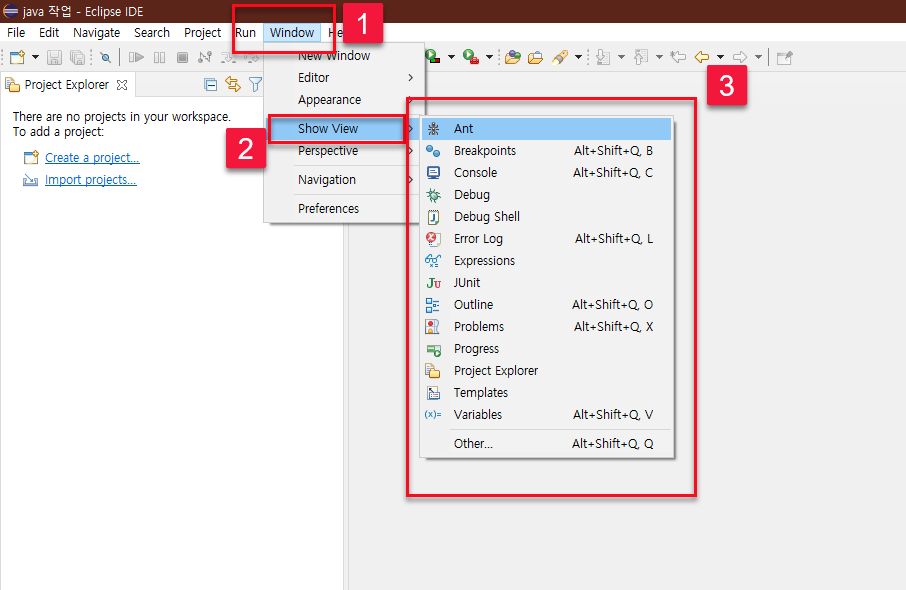Click the Search flashlight toolbar icon
The height and width of the screenshot is (590, 906).
(x=559, y=57)
